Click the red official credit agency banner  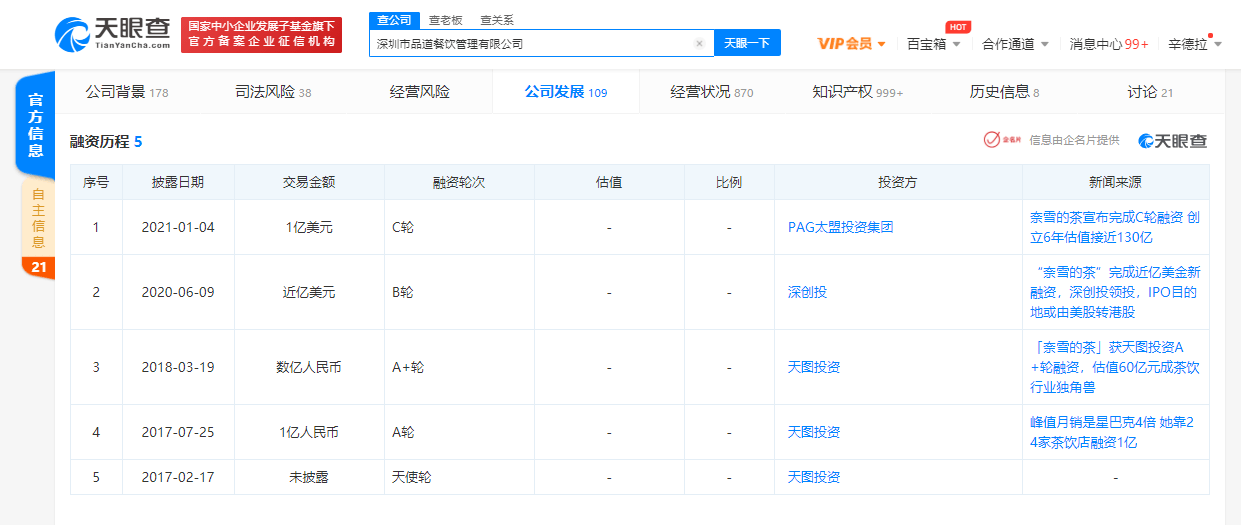tap(261, 34)
